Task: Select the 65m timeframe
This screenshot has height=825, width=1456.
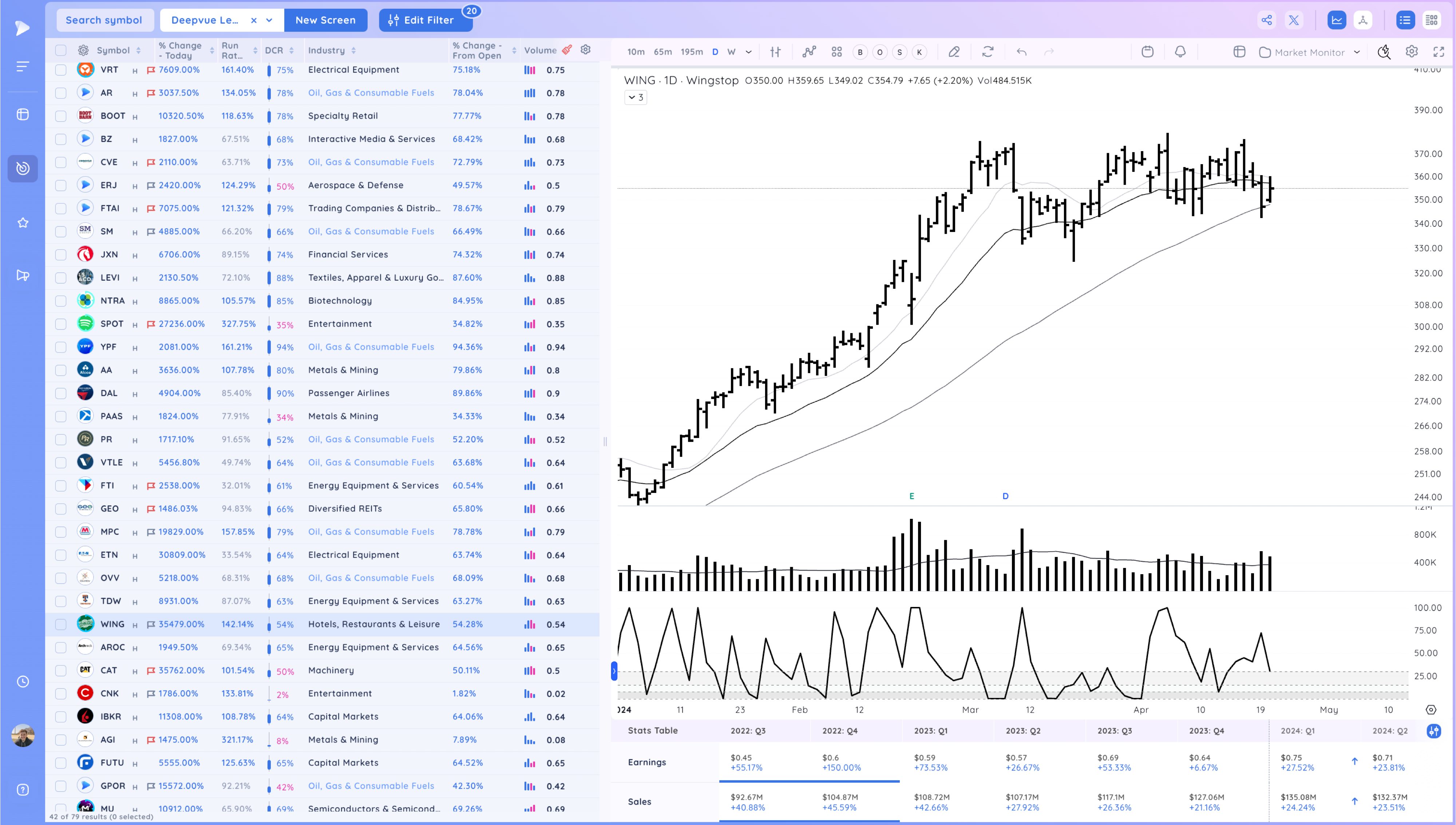Action: 662,52
